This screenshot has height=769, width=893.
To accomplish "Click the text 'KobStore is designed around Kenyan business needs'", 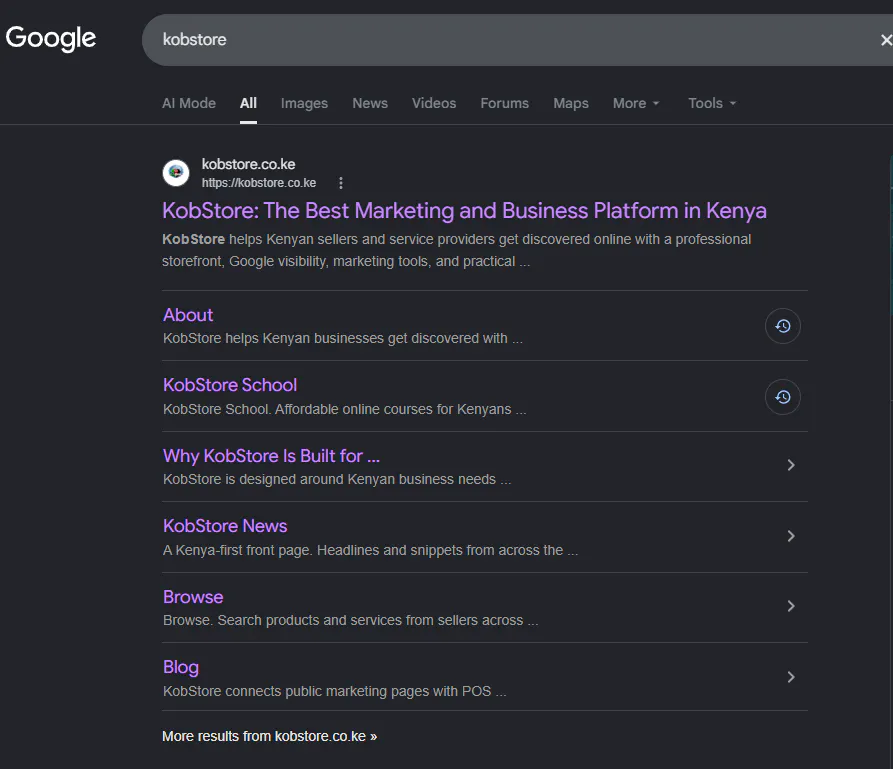I will tap(329, 480).
